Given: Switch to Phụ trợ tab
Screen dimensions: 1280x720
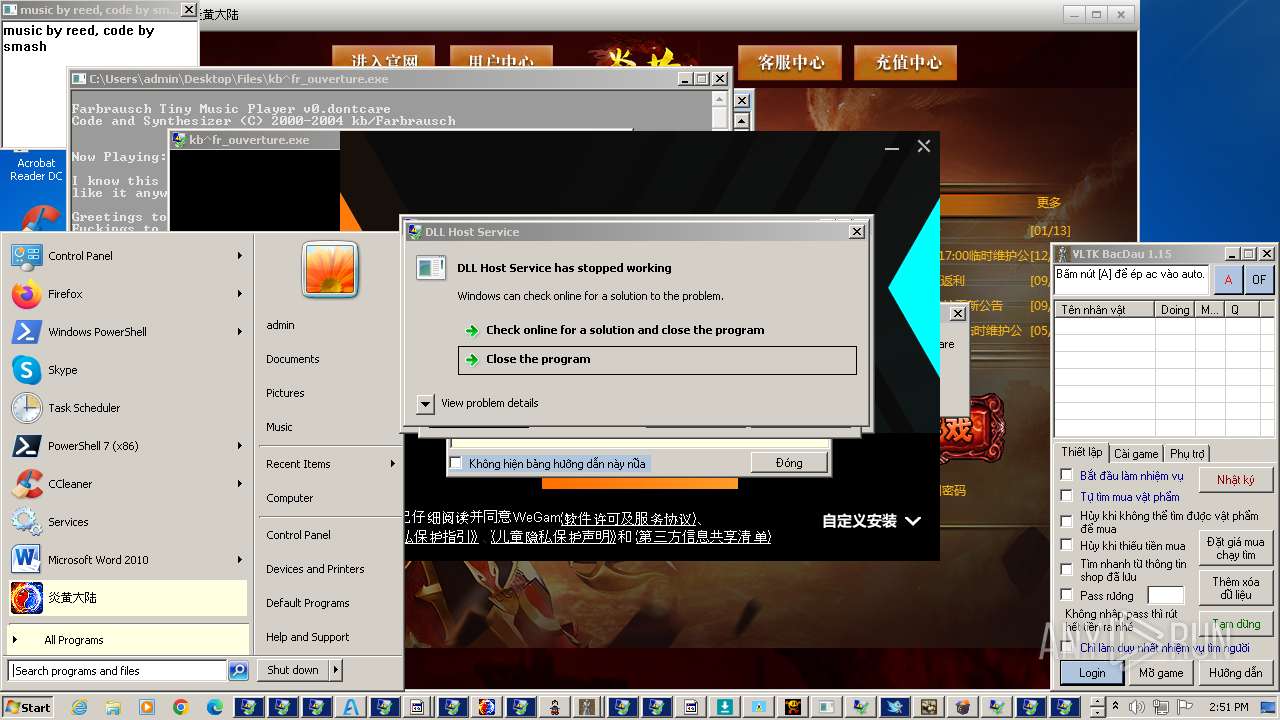Looking at the screenshot, I should pyautogui.click(x=1187, y=454).
